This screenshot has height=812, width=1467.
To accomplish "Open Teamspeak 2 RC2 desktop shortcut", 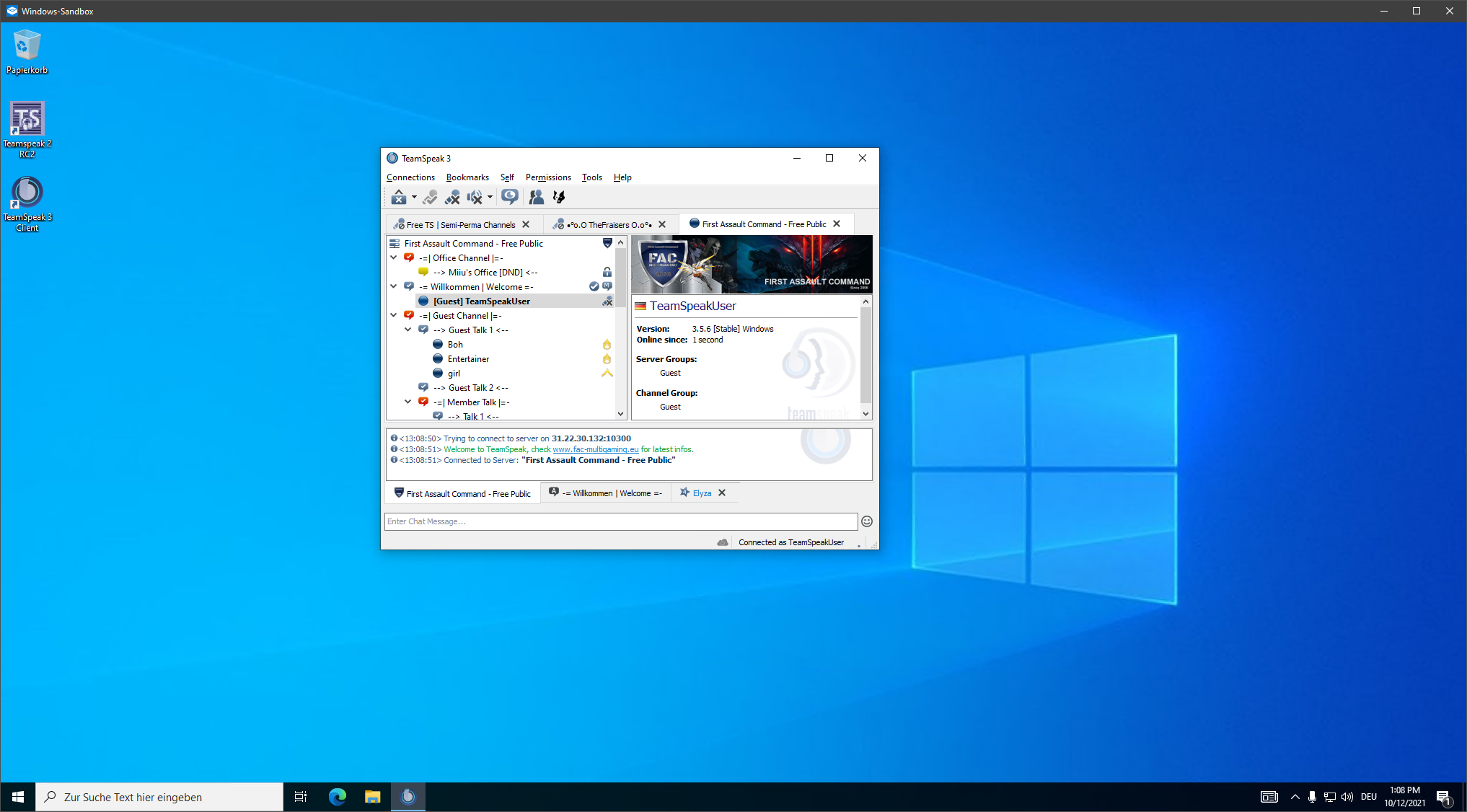I will click(x=27, y=130).
